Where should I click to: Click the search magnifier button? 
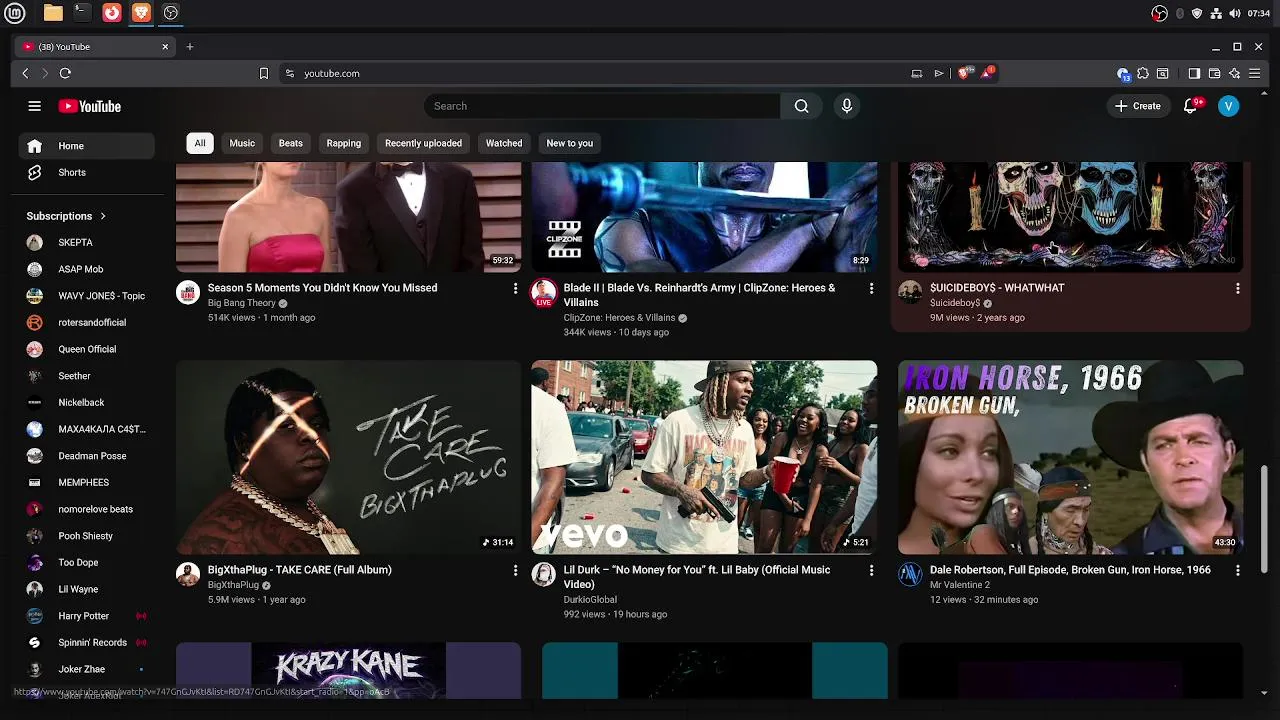[801, 106]
